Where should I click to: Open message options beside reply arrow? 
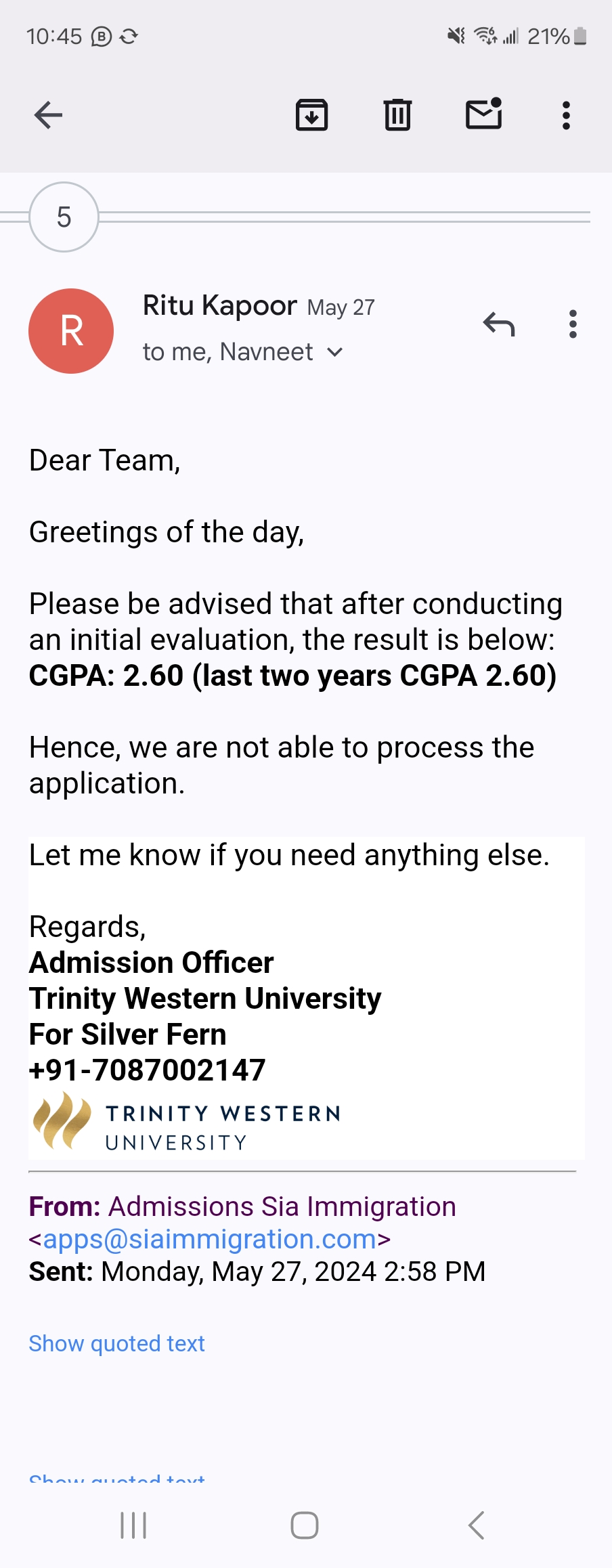coord(573,324)
